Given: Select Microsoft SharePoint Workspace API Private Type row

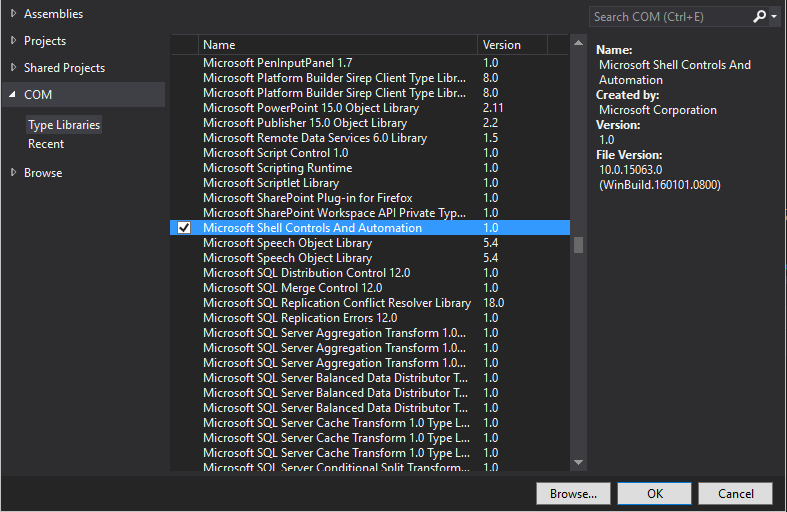Looking at the screenshot, I should coord(370,213).
